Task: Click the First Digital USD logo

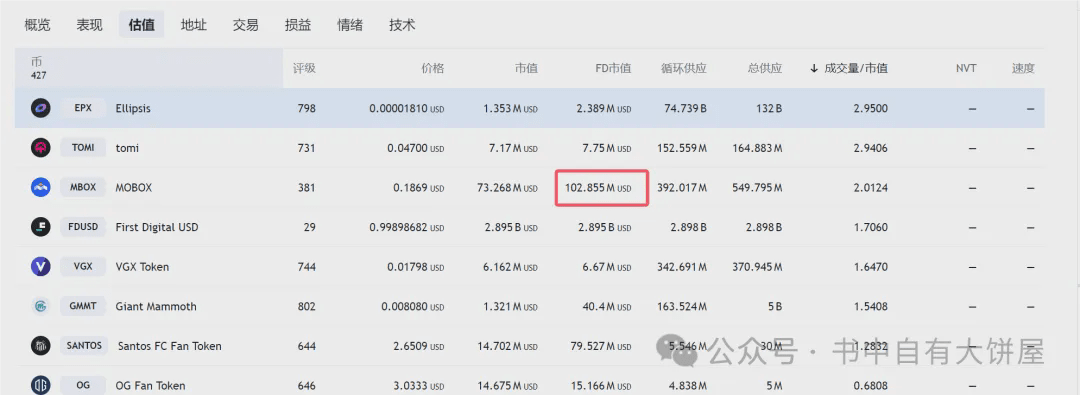Action: [x=41, y=227]
